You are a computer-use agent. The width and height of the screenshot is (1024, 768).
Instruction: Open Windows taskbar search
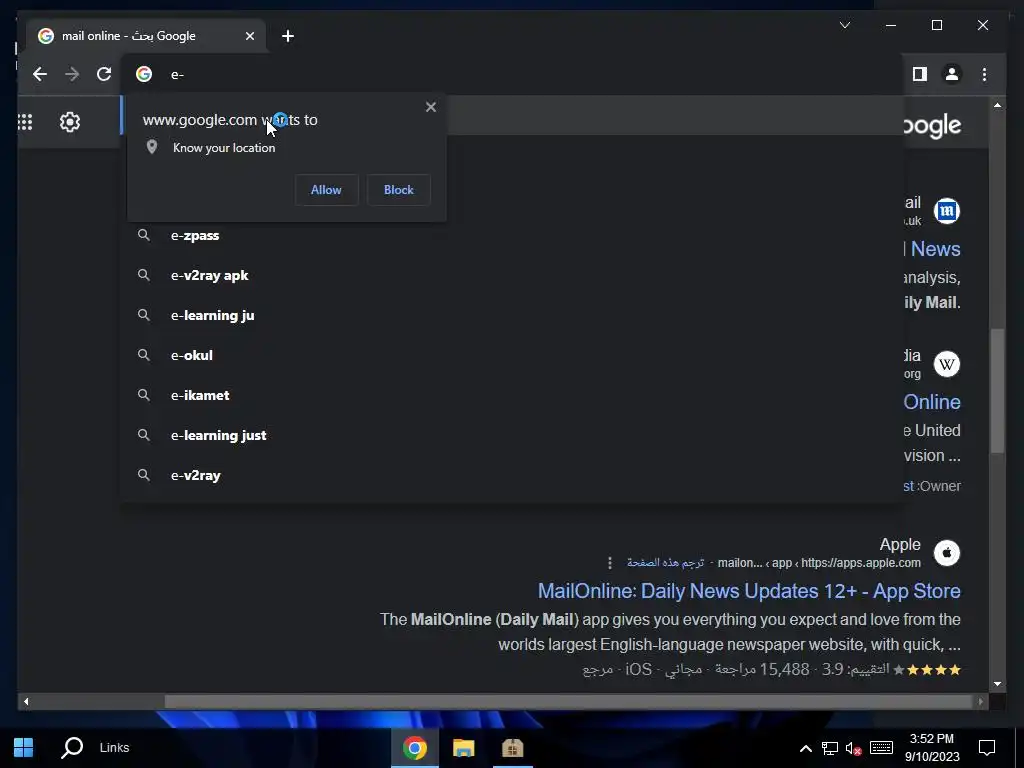point(72,748)
